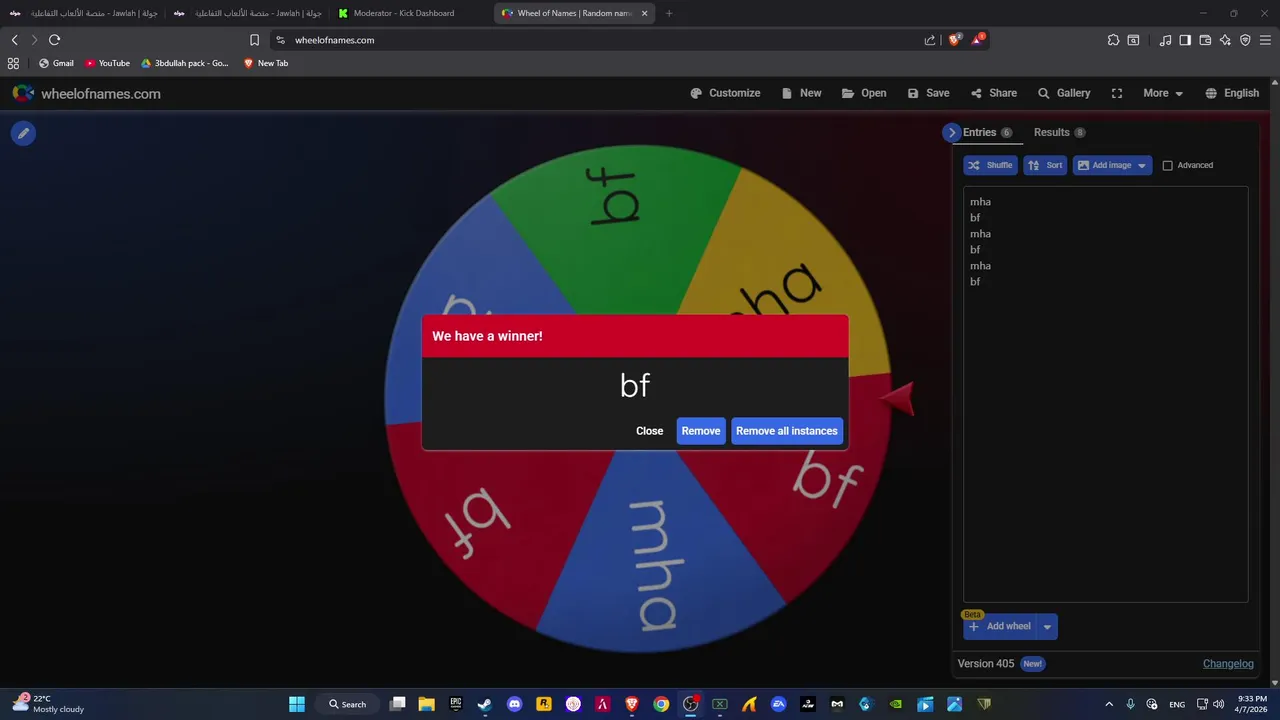This screenshot has width=1280, height=720.
Task: Open a new browser tab with plus
Action: [669, 13]
